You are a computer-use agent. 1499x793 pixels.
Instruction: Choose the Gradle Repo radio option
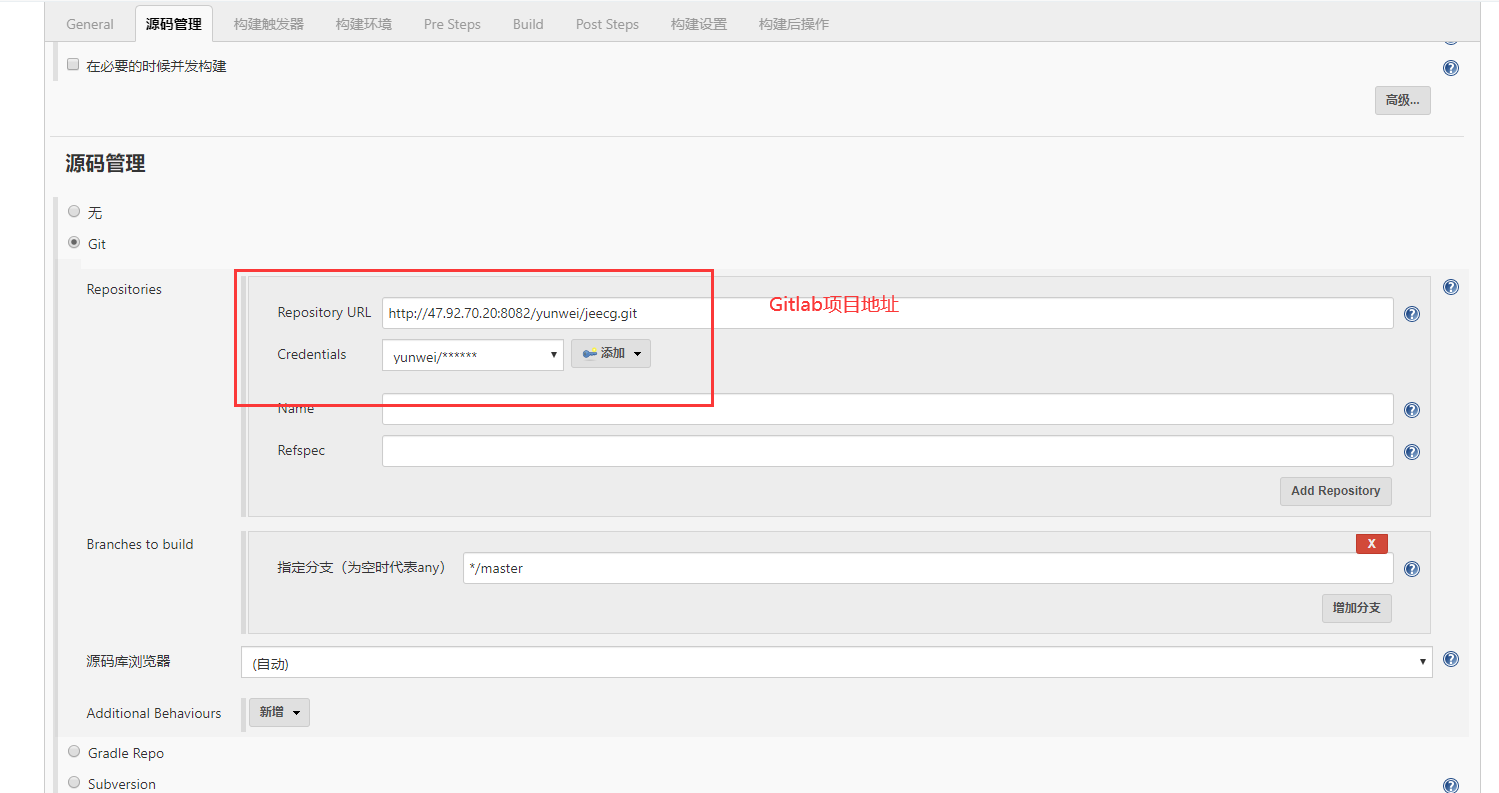click(x=74, y=752)
